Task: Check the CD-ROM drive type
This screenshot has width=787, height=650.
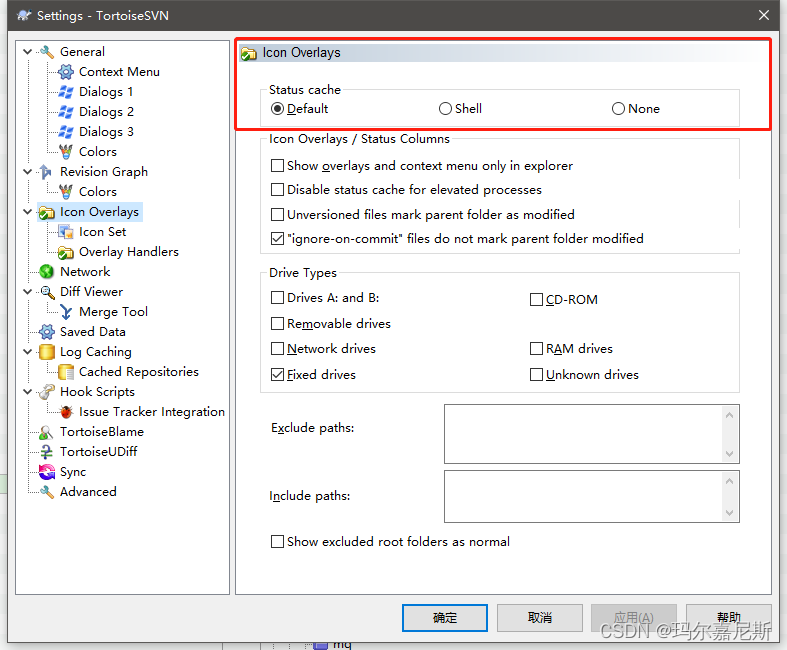Action: (536, 300)
